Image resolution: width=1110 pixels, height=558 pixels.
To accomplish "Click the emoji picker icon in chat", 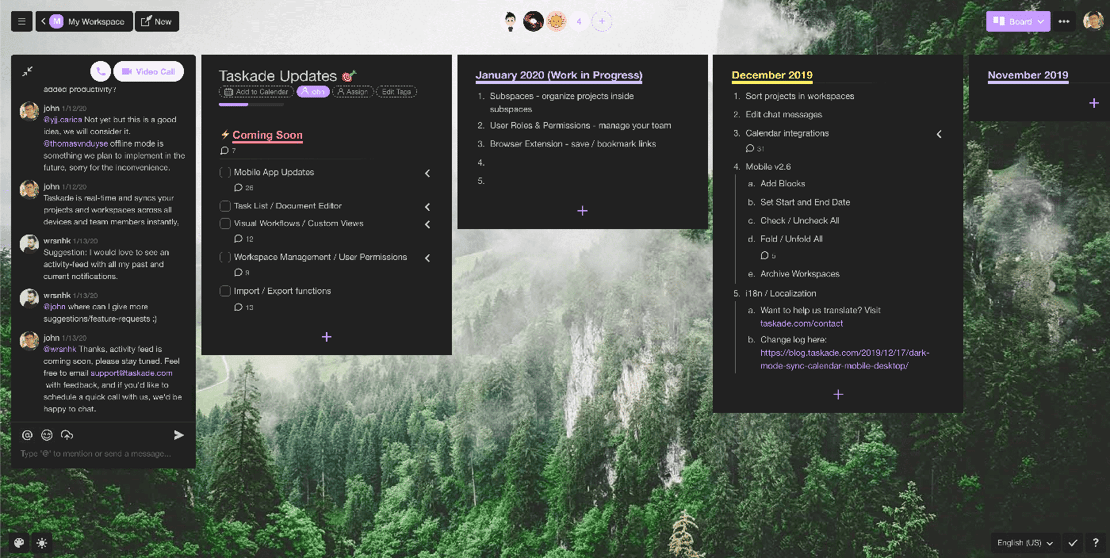I will click(x=47, y=435).
